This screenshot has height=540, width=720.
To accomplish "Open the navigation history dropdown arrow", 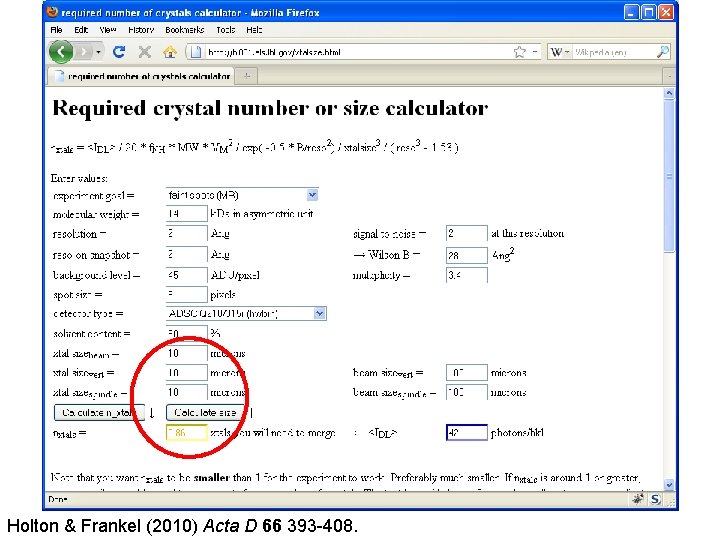I will point(98,52).
